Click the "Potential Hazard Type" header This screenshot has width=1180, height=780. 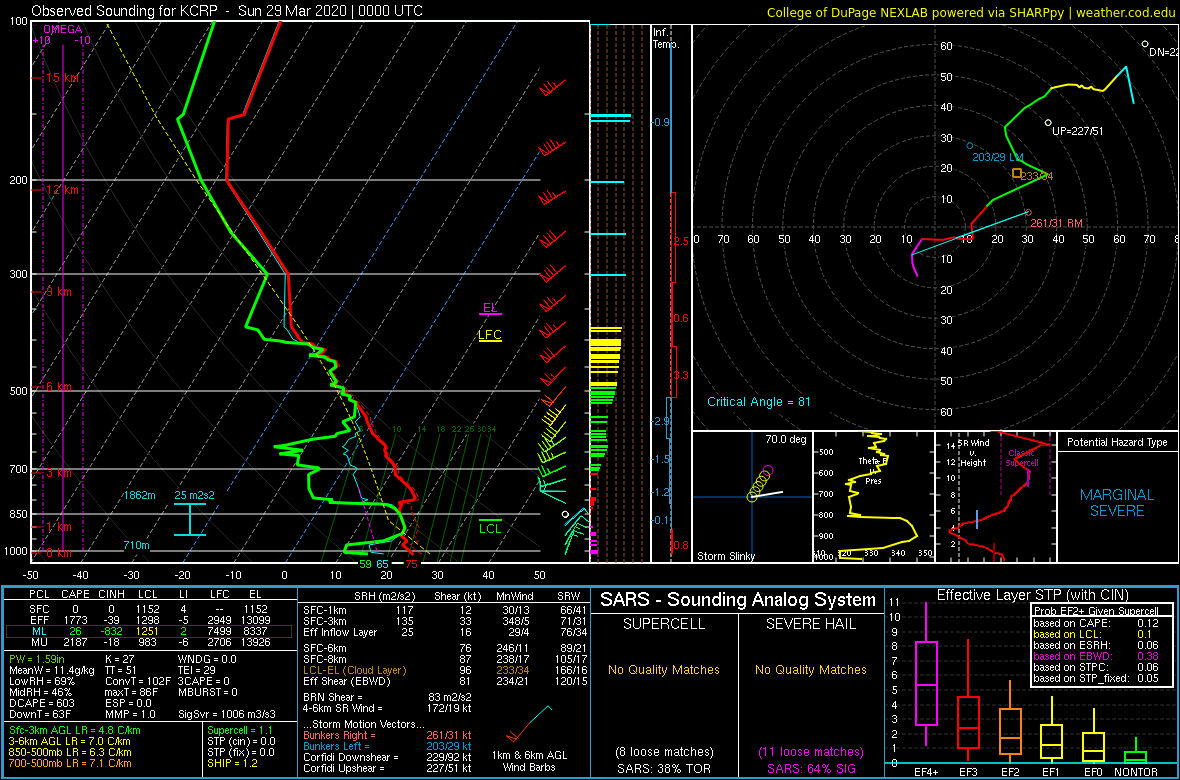point(1118,443)
